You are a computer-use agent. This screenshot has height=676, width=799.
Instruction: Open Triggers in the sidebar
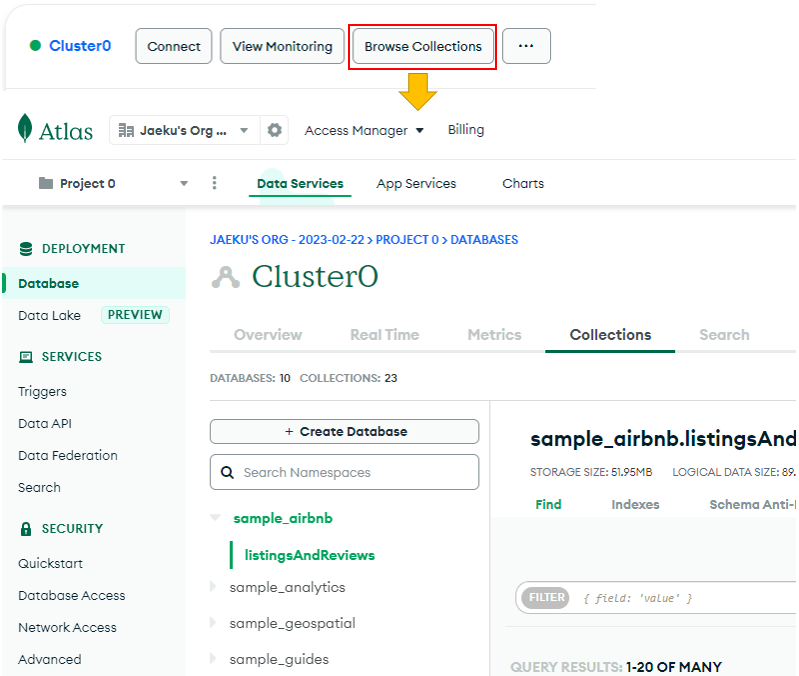click(42, 391)
